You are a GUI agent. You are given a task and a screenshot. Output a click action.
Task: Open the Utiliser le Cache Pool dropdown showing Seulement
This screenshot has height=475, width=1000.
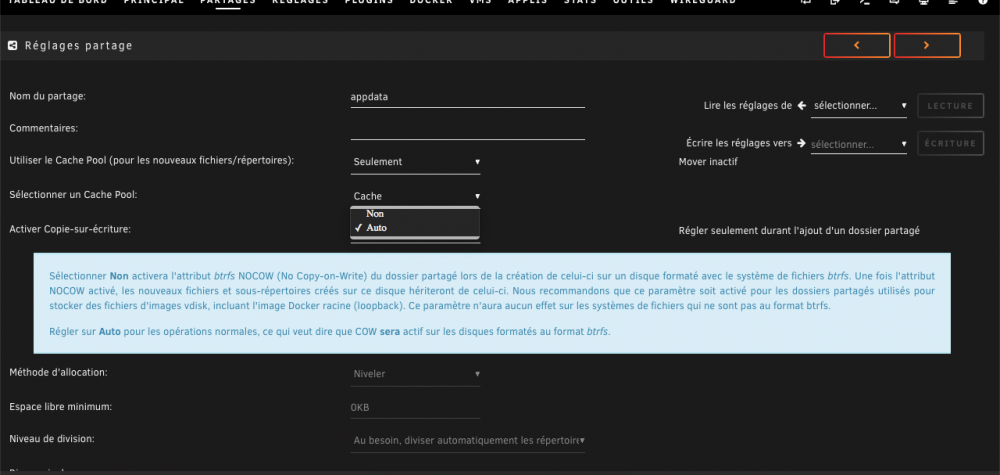tap(416, 162)
